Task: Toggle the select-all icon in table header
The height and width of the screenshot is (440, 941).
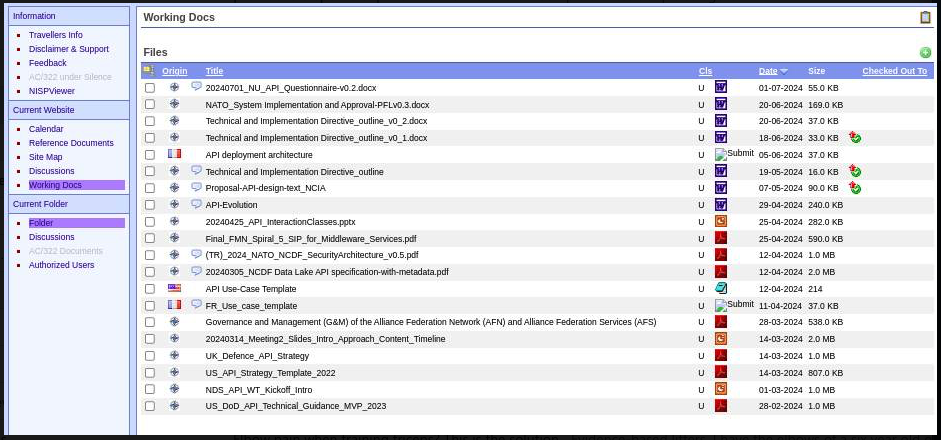Action: (x=148, y=71)
